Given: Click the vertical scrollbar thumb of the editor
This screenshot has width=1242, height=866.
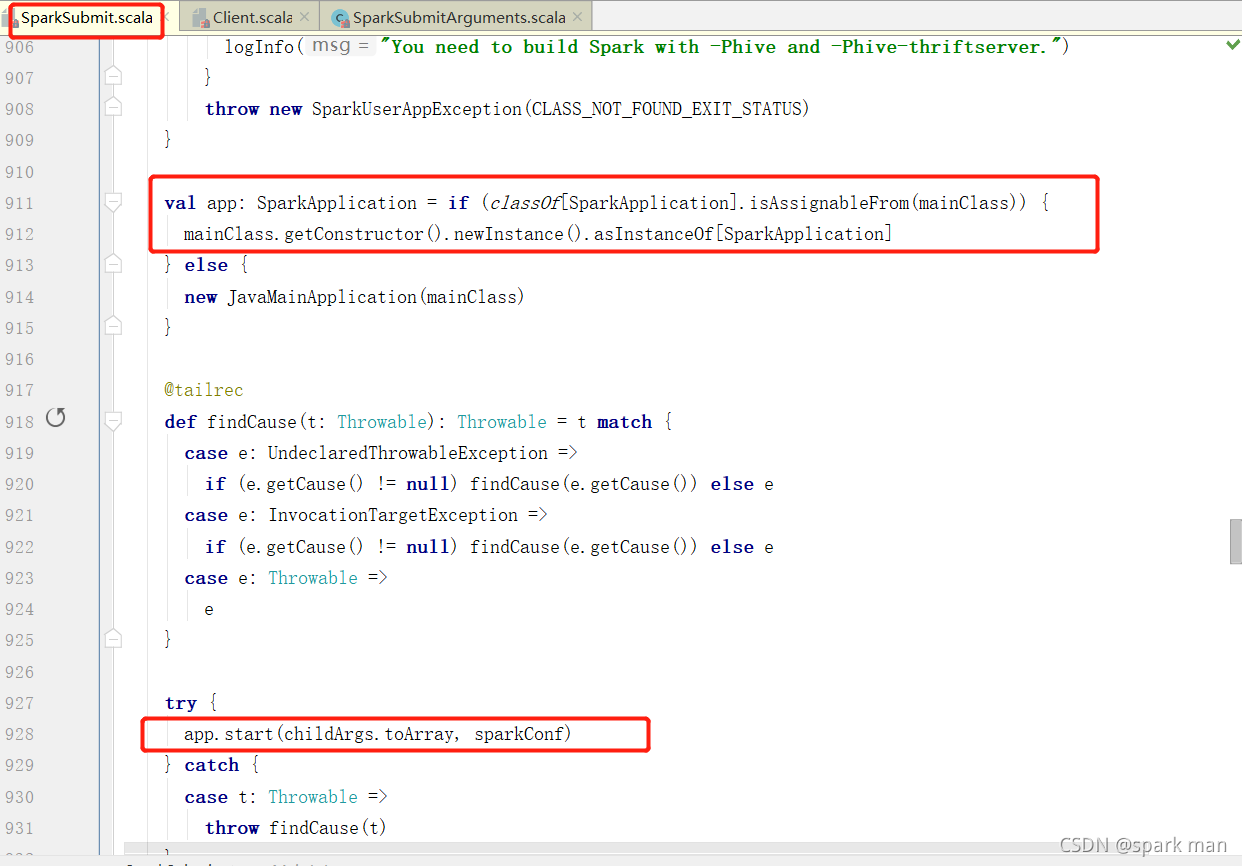Looking at the screenshot, I should (x=1235, y=542).
